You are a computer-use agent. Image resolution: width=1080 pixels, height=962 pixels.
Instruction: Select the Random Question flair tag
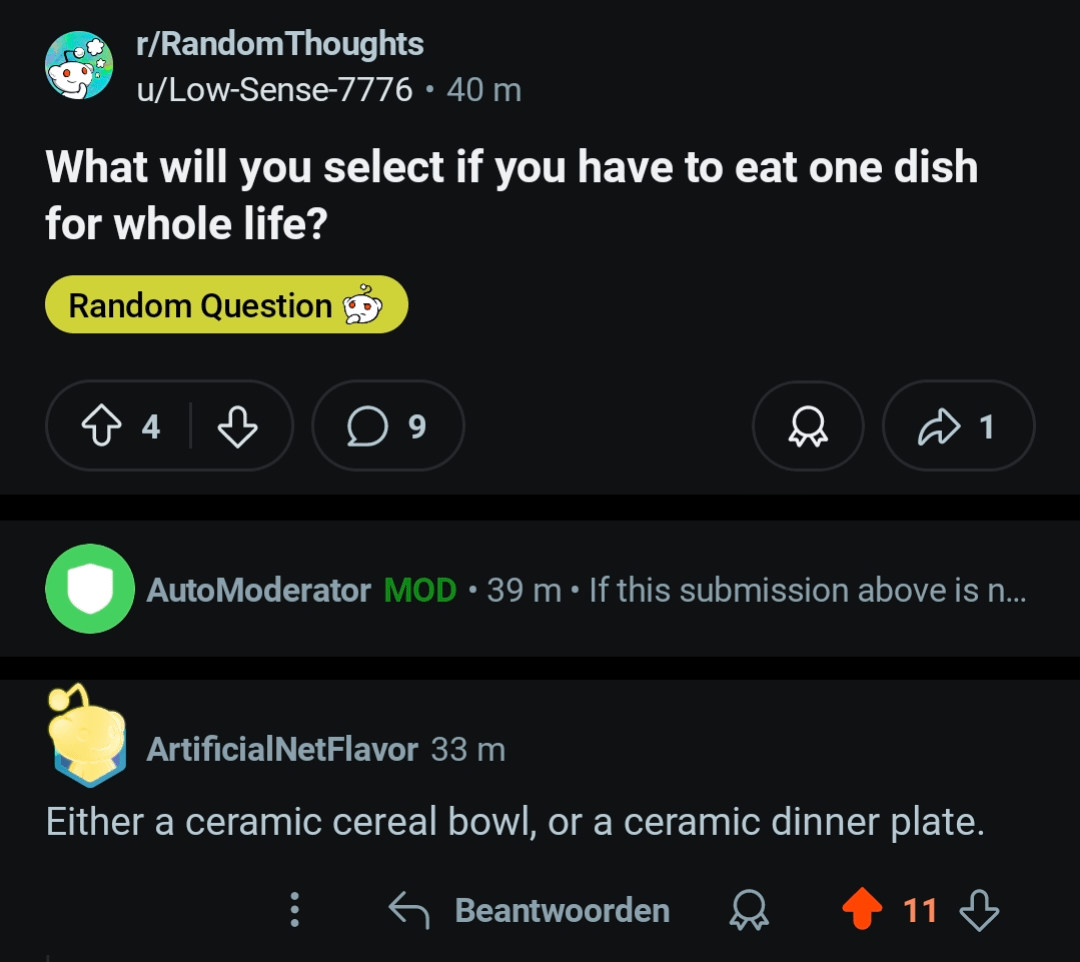(226, 305)
